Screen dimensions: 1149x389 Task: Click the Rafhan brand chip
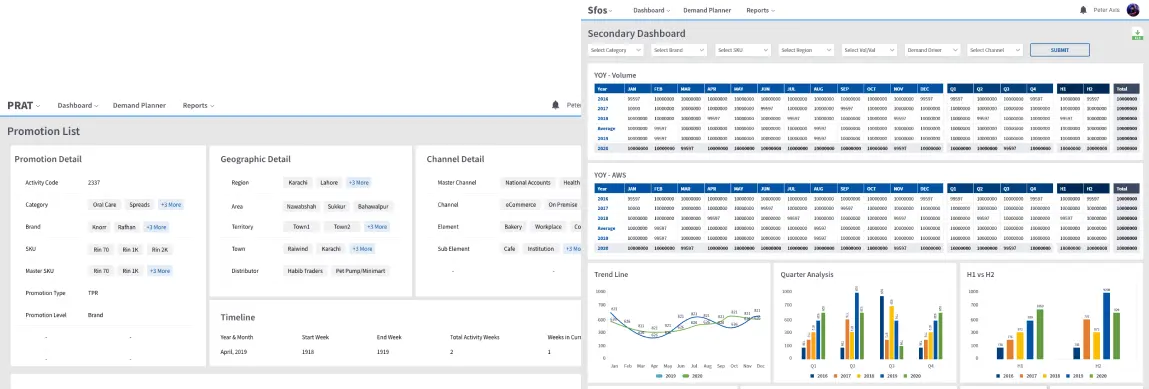(128, 227)
